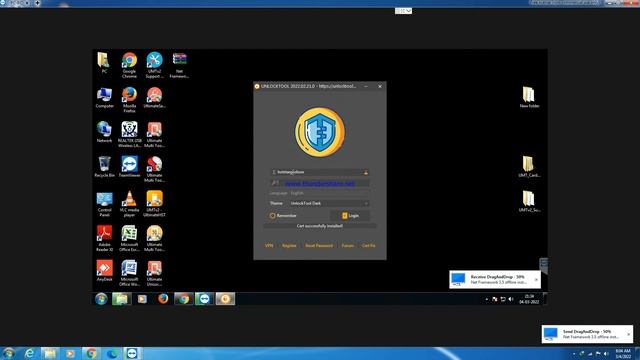This screenshot has height=360, width=640.
Task: Open the Recycle Bin
Action: (104, 167)
